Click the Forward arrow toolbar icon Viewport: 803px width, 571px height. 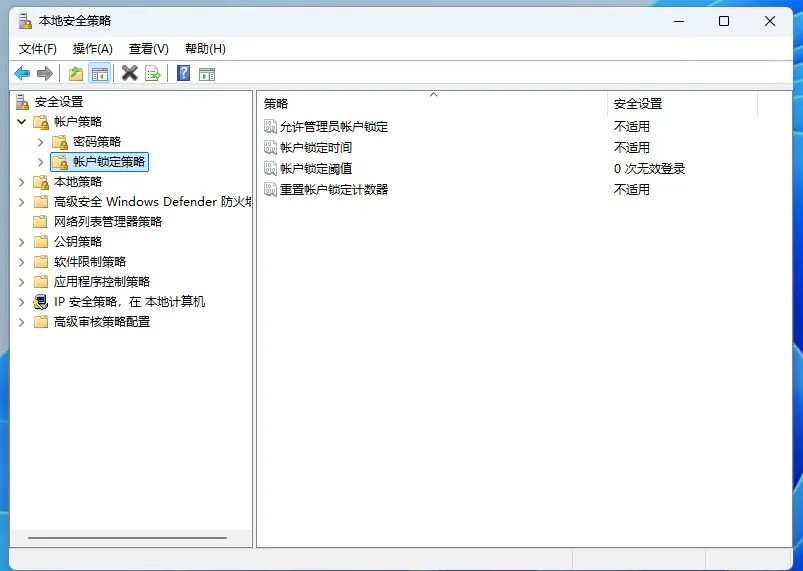(x=44, y=73)
